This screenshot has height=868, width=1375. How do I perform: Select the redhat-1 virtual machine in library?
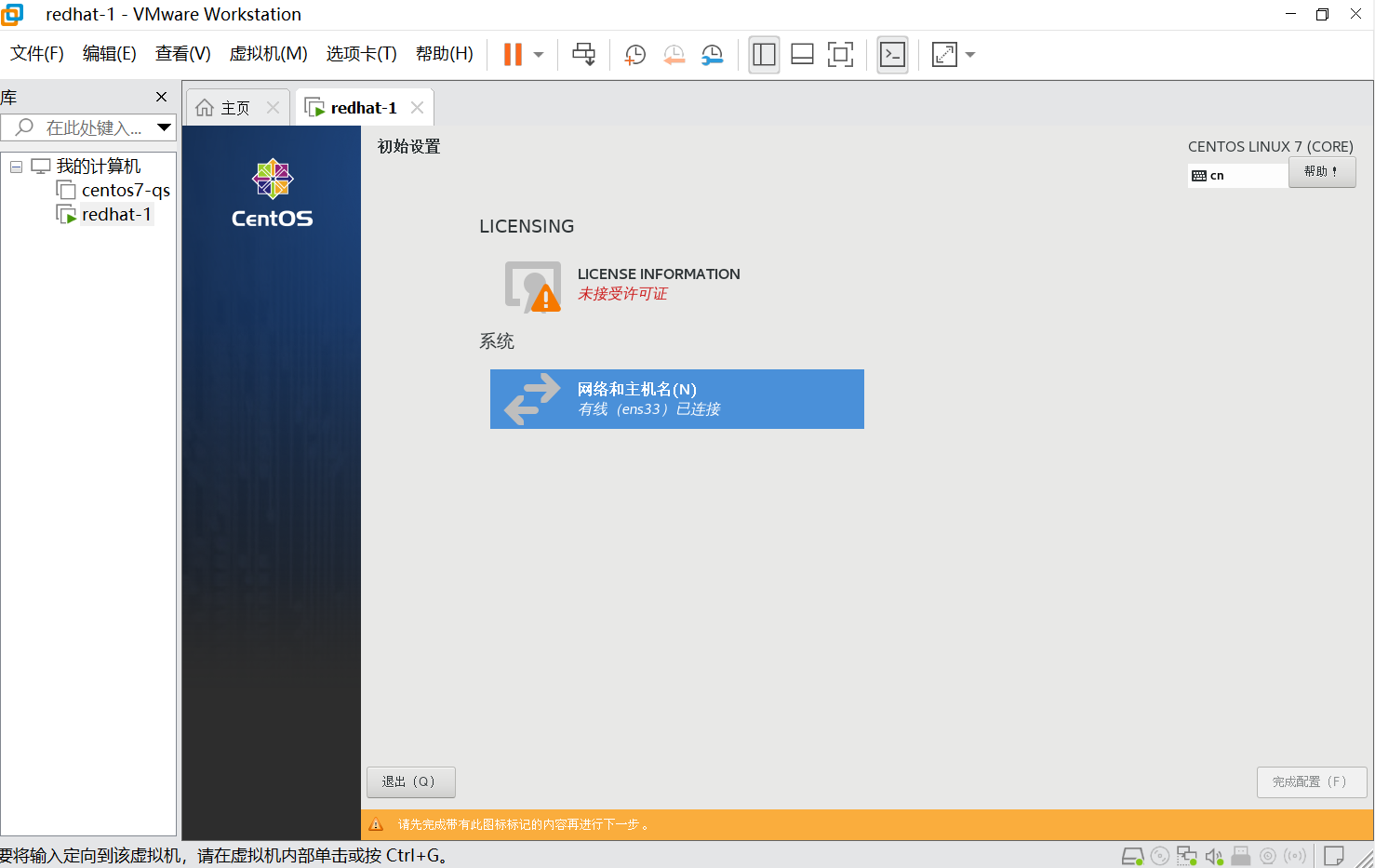[116, 215]
